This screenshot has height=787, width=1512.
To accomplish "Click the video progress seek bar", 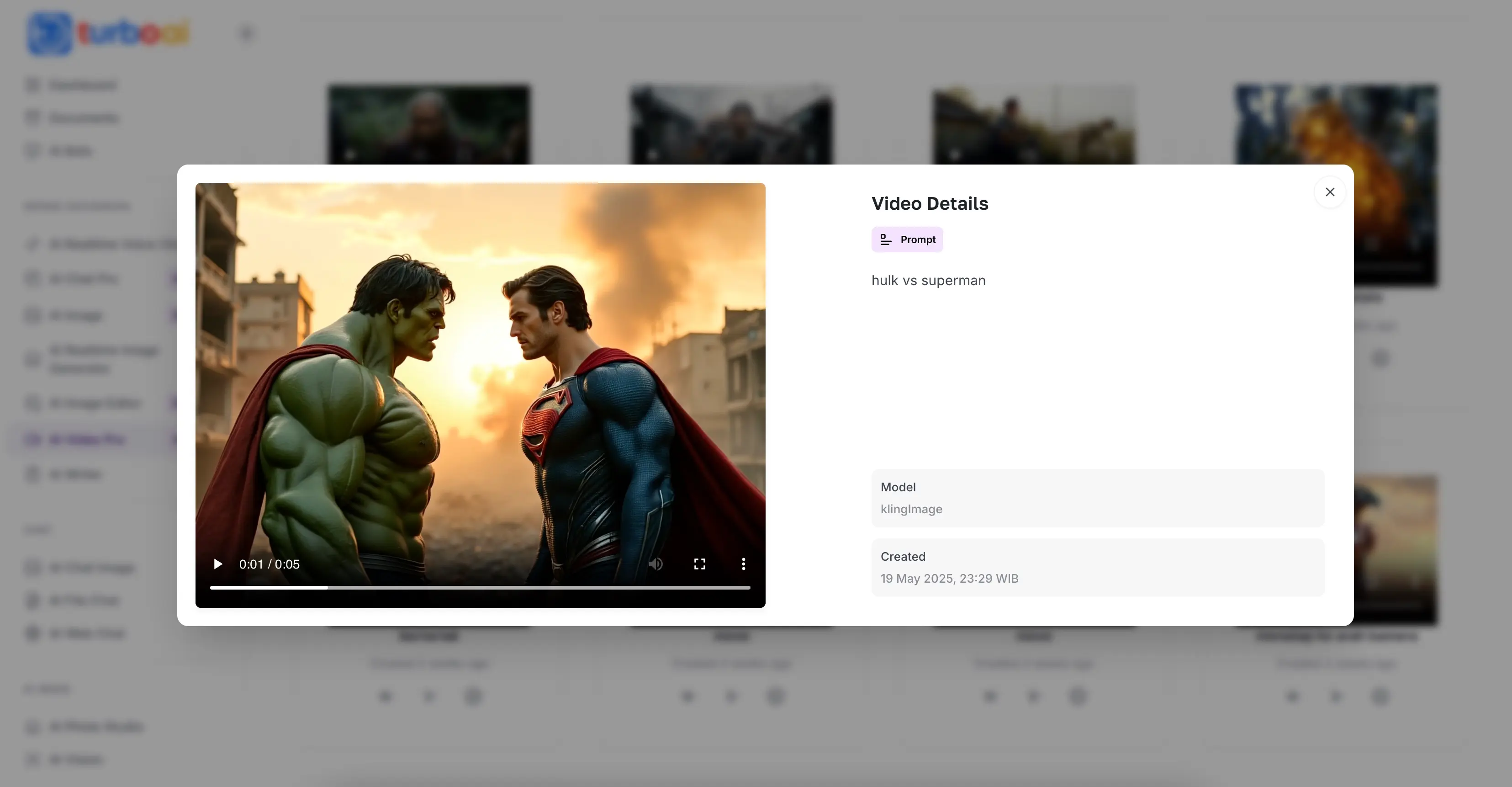I will point(480,587).
